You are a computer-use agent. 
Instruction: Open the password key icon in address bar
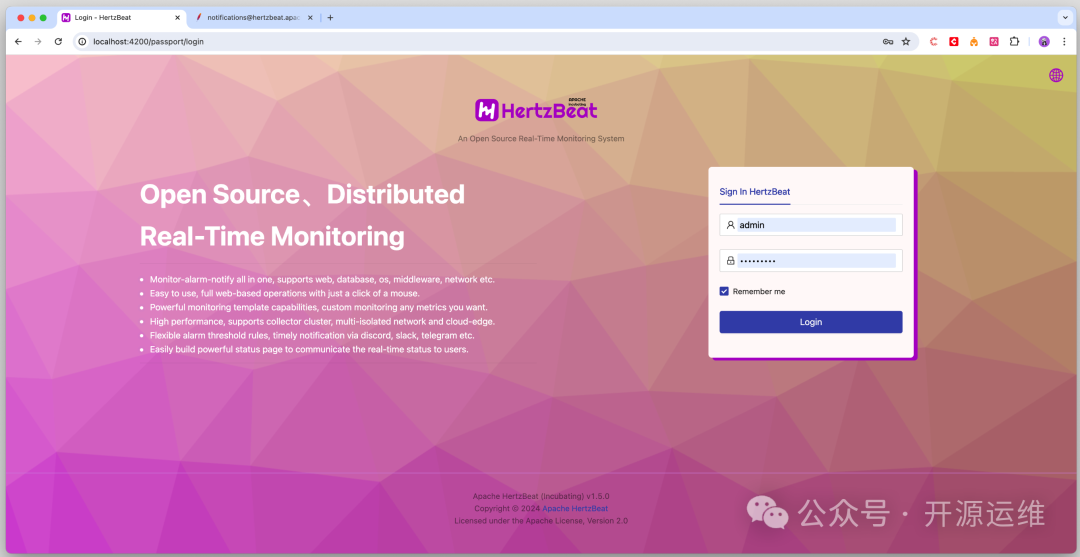coord(888,41)
